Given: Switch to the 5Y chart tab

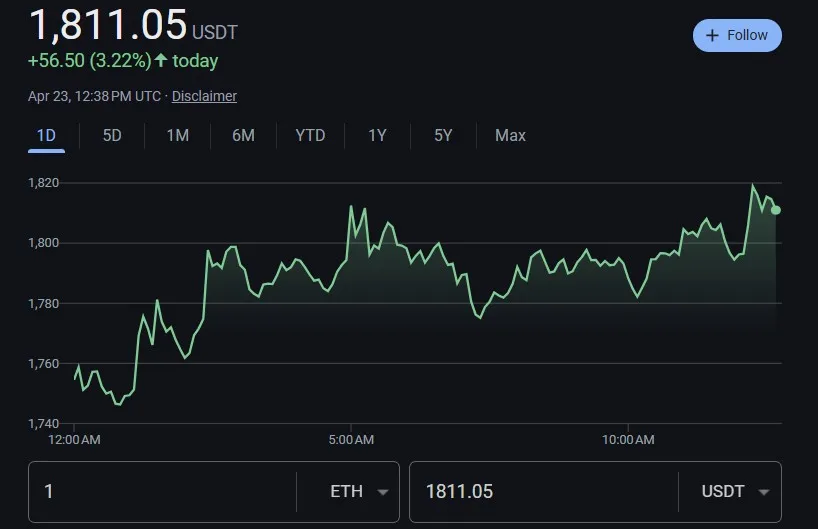Looking at the screenshot, I should point(443,135).
